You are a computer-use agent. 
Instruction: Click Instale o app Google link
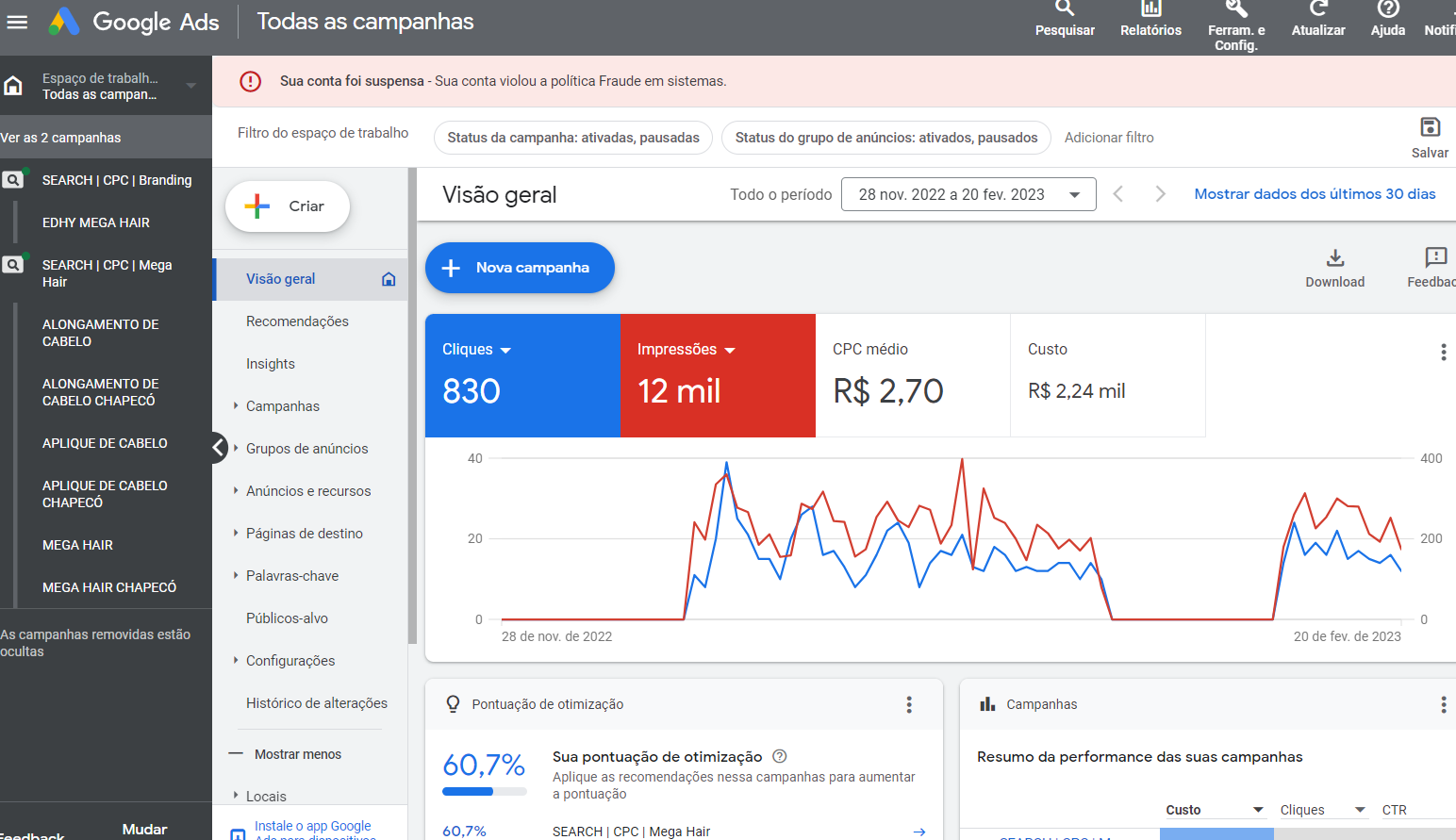[x=315, y=830]
